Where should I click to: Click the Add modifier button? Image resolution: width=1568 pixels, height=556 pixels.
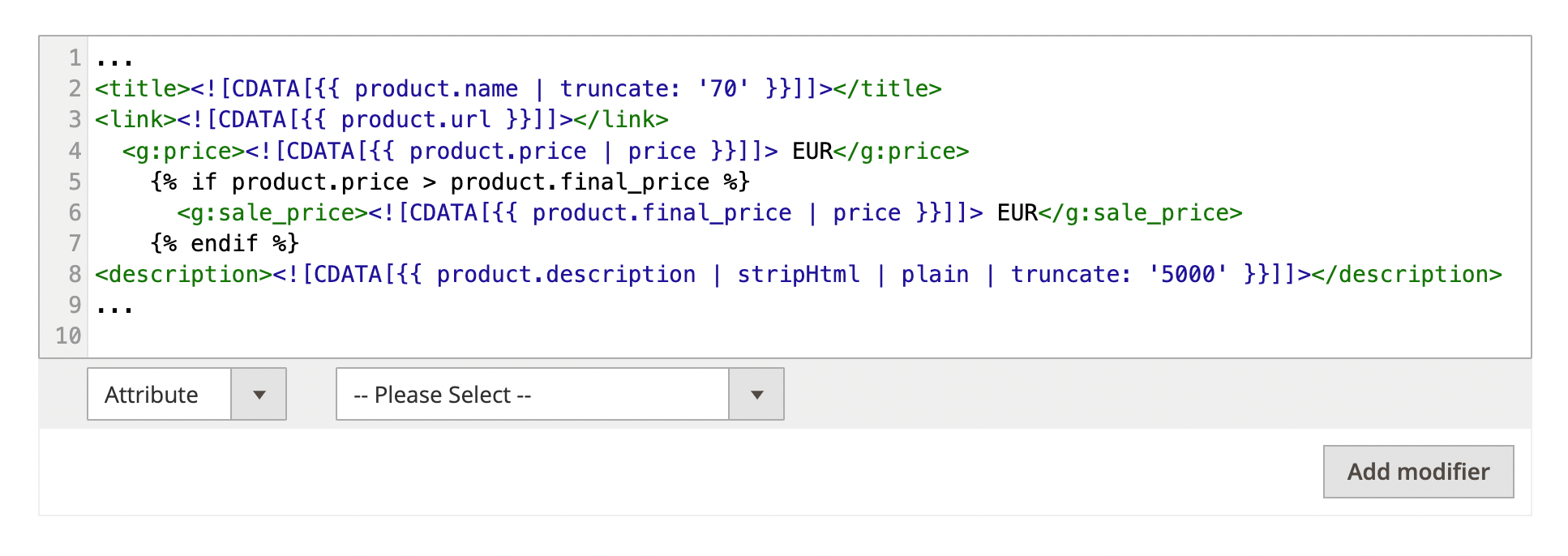coord(1418,472)
